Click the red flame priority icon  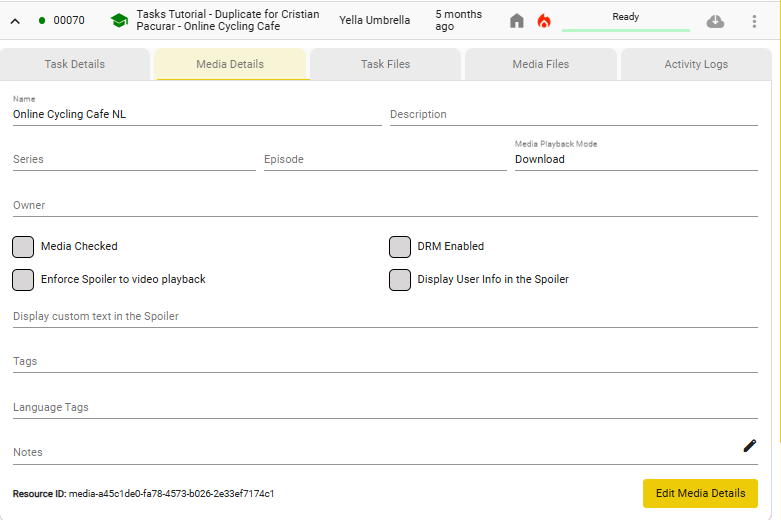click(x=544, y=20)
